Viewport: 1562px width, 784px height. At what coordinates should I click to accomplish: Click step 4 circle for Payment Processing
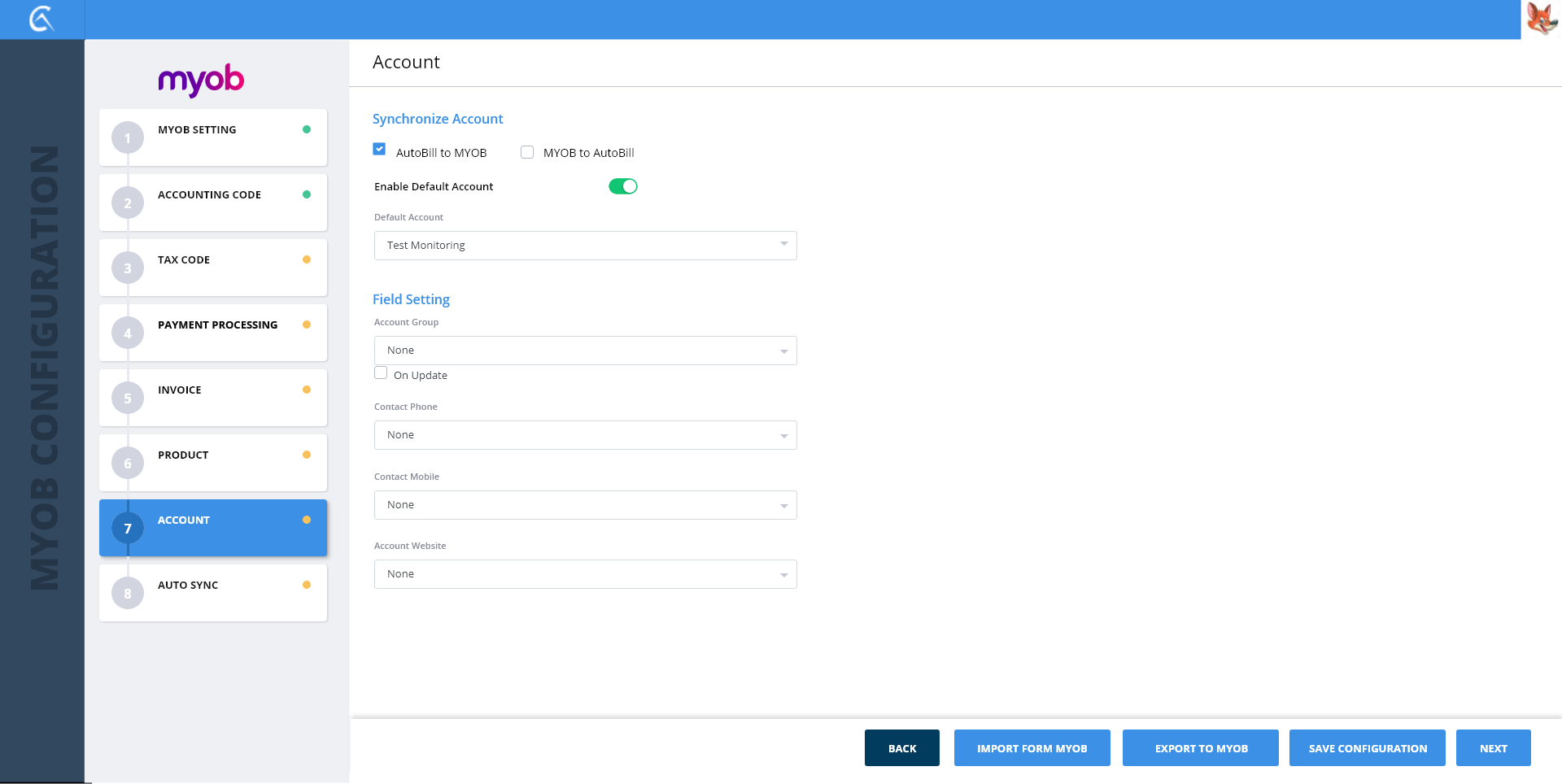[x=128, y=333]
